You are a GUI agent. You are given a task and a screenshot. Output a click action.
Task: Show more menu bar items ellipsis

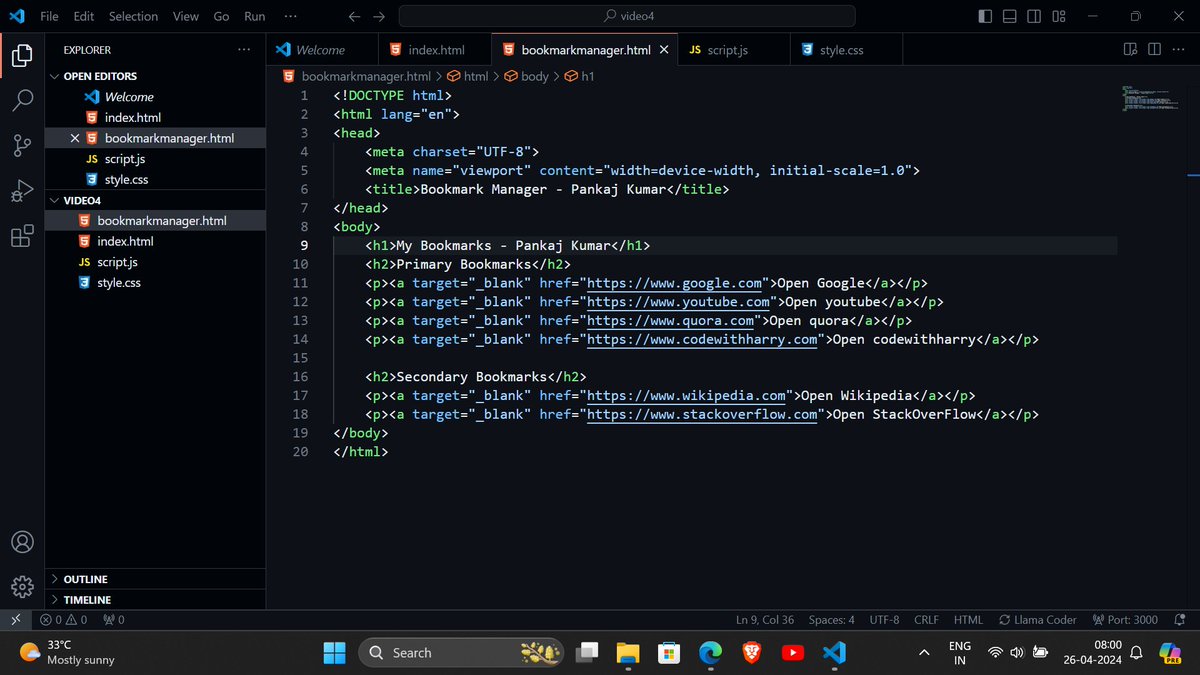(x=290, y=16)
